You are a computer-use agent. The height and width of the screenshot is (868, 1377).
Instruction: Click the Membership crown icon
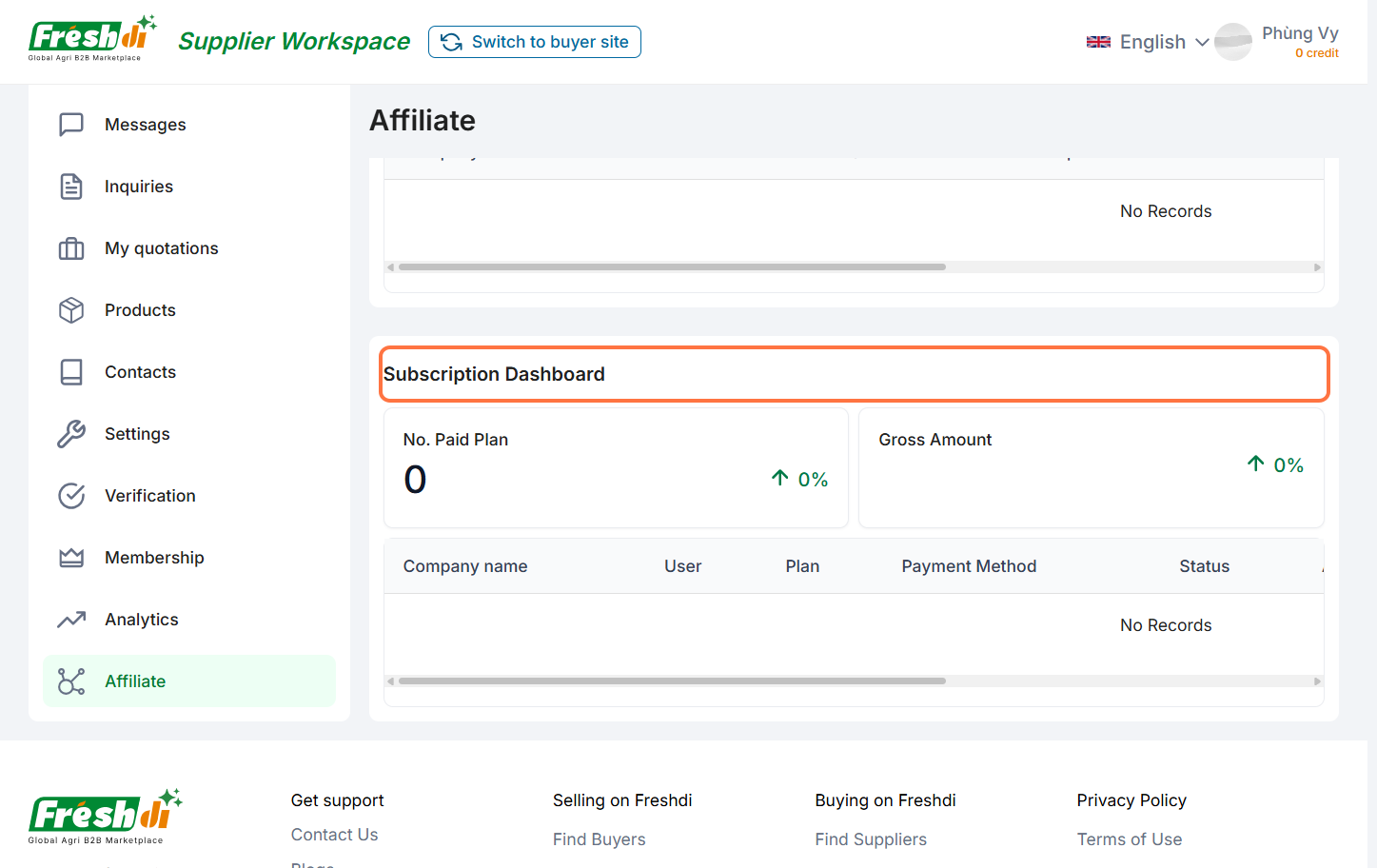click(71, 558)
